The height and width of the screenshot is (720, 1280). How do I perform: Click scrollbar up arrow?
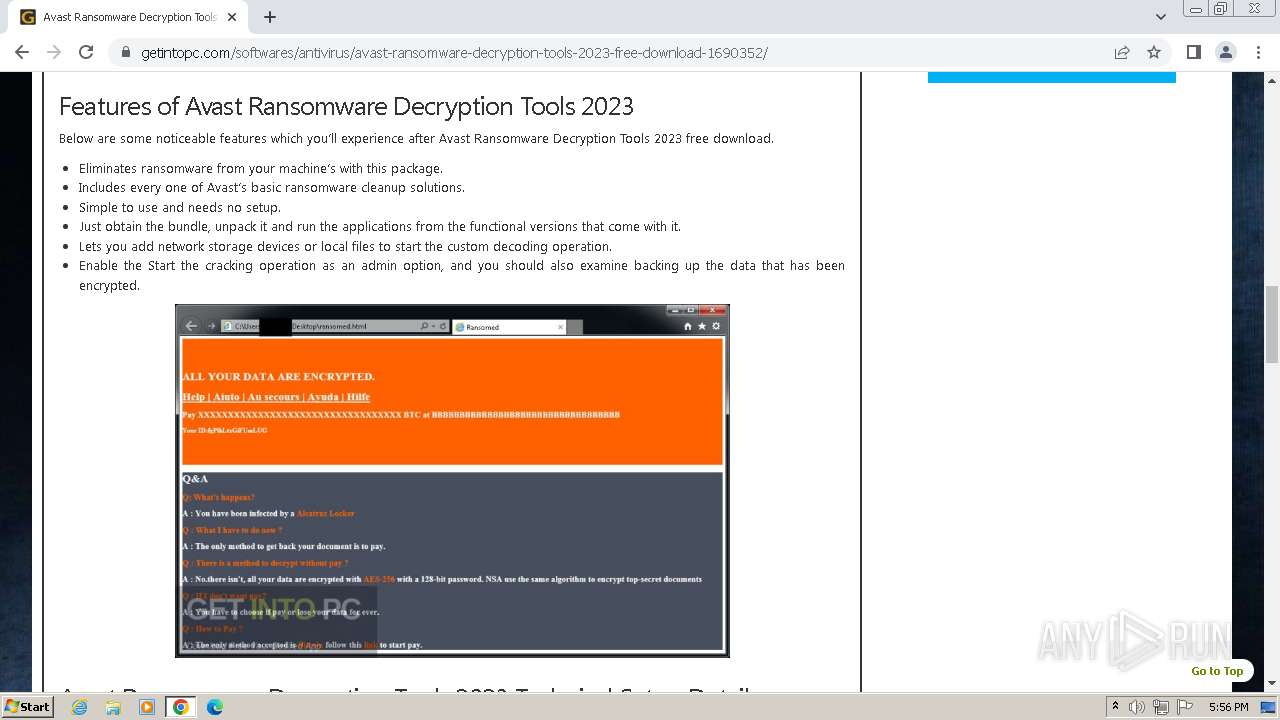[1272, 79]
